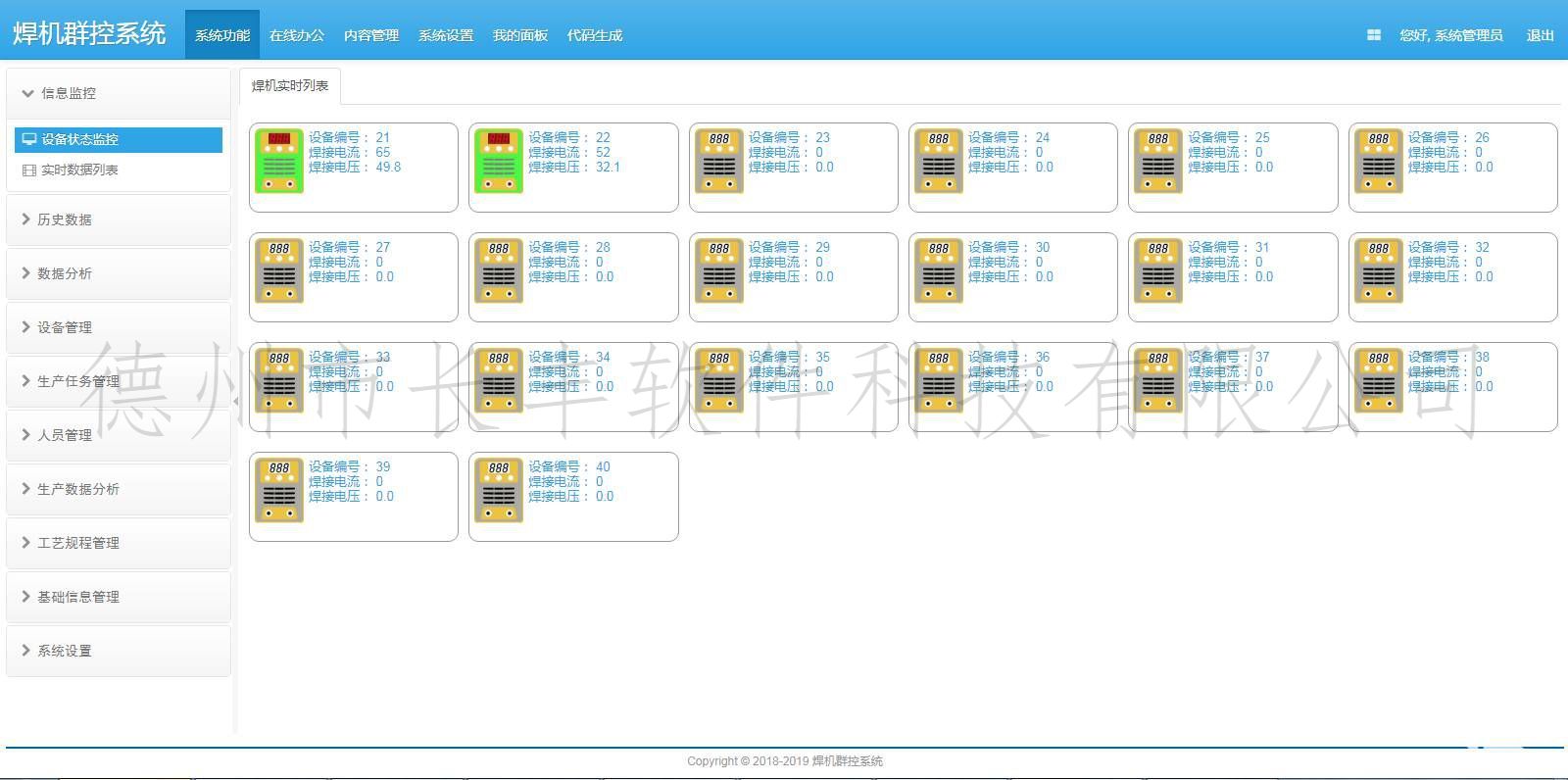Image resolution: width=1568 pixels, height=780 pixels.
Task: Select the device 35 card
Action: pyautogui.click(x=793, y=386)
